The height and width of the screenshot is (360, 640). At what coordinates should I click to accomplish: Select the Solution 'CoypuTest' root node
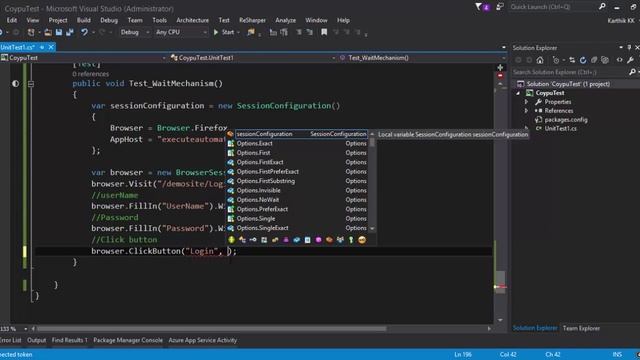click(x=568, y=84)
